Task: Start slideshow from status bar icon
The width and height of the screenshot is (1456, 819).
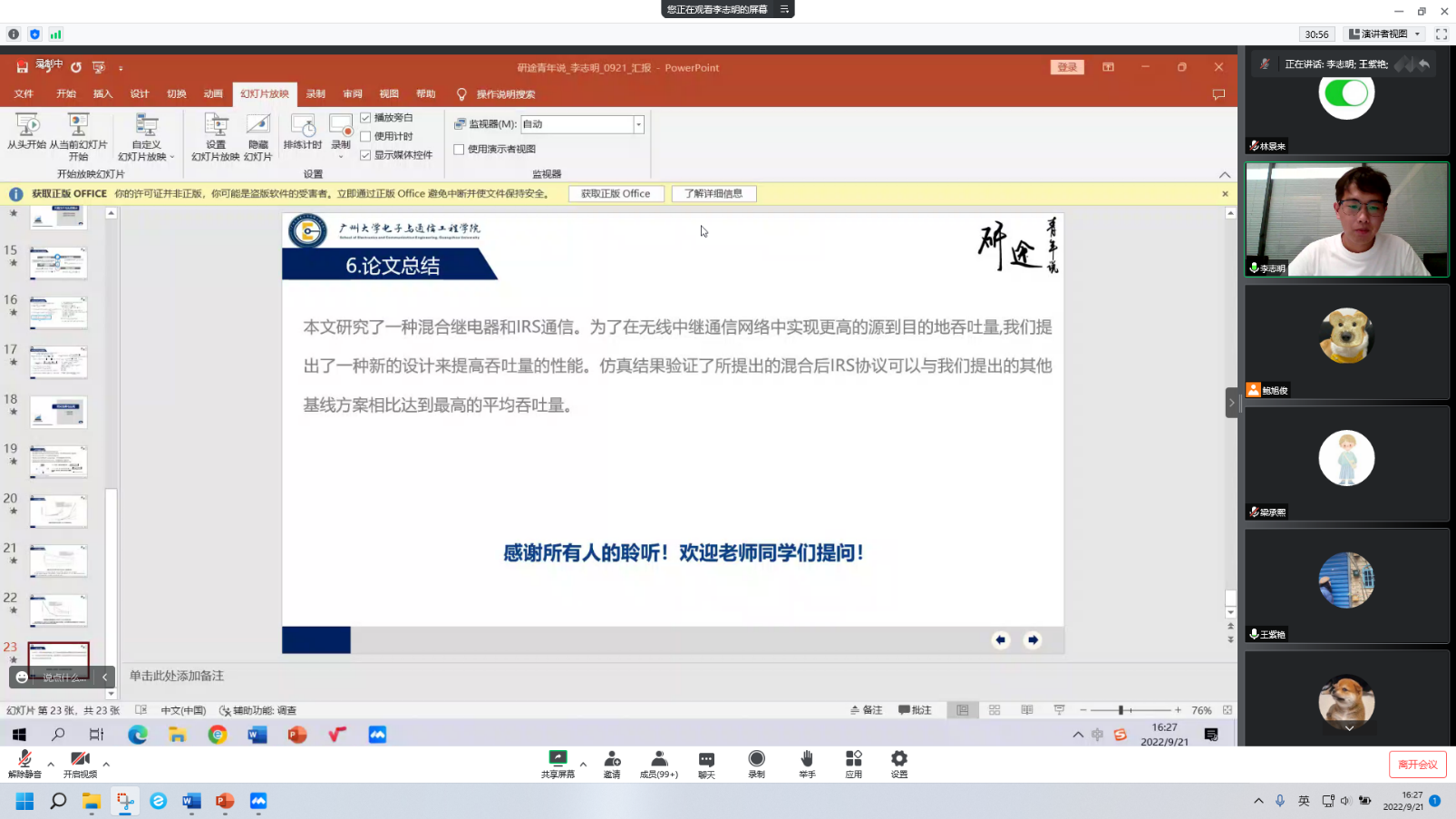Action: pyautogui.click(x=1059, y=710)
